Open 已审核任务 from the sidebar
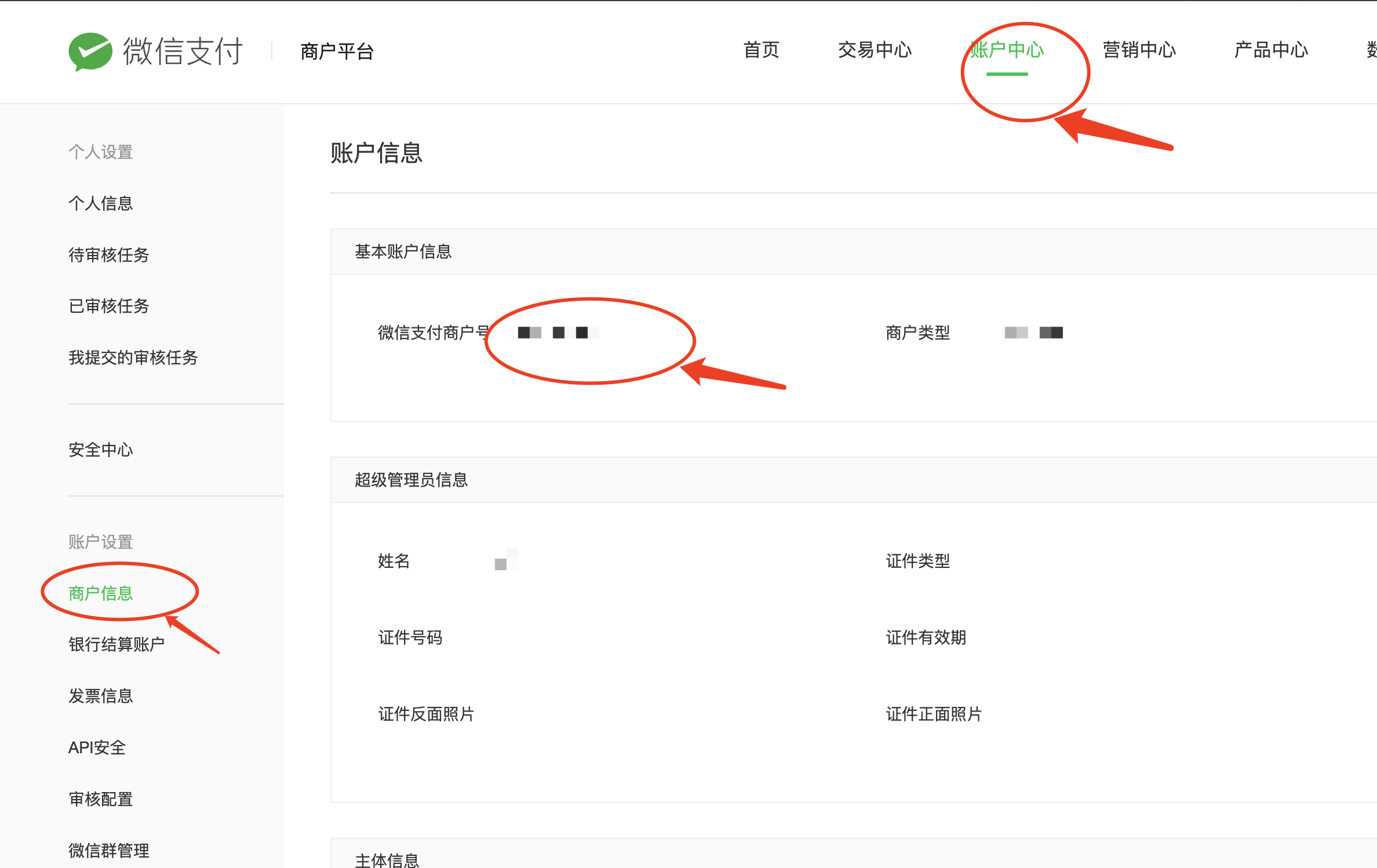The image size is (1377, 868). pos(109,306)
